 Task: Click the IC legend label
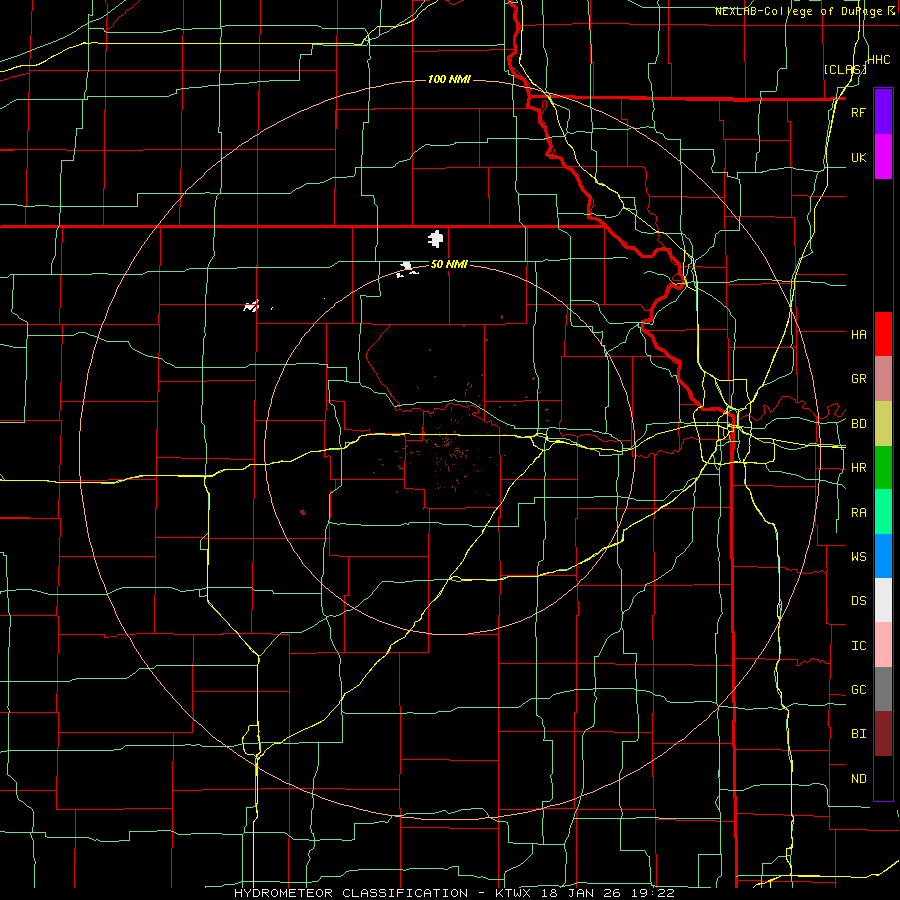(858, 646)
